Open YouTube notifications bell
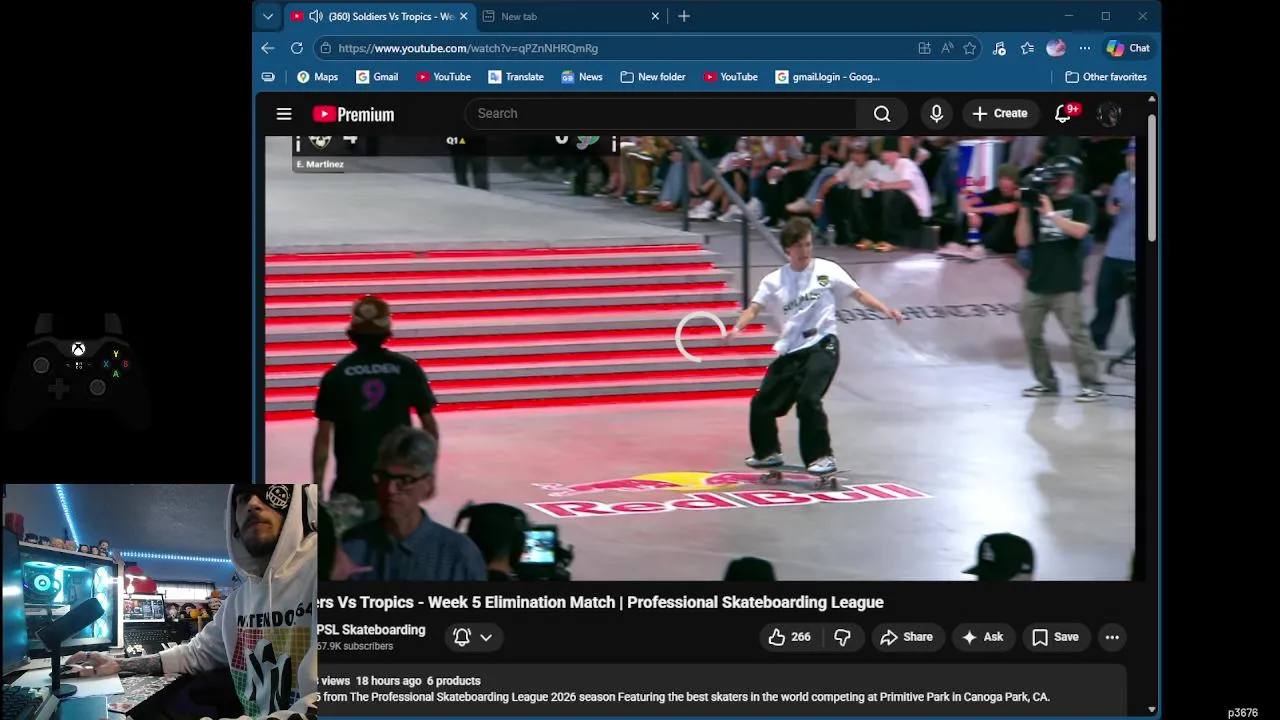 [1064, 114]
